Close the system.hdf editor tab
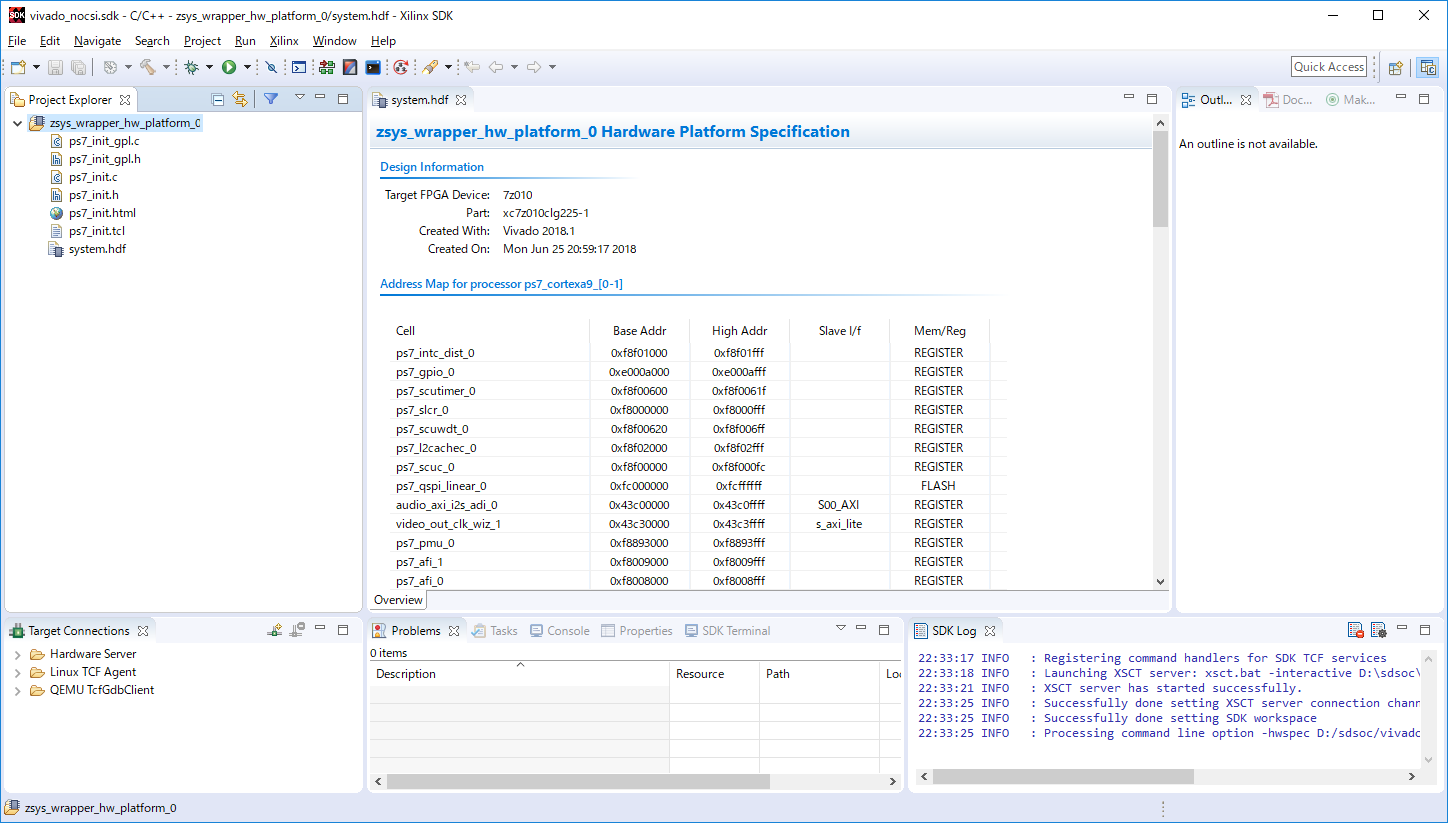This screenshot has height=823, width=1448. [461, 100]
